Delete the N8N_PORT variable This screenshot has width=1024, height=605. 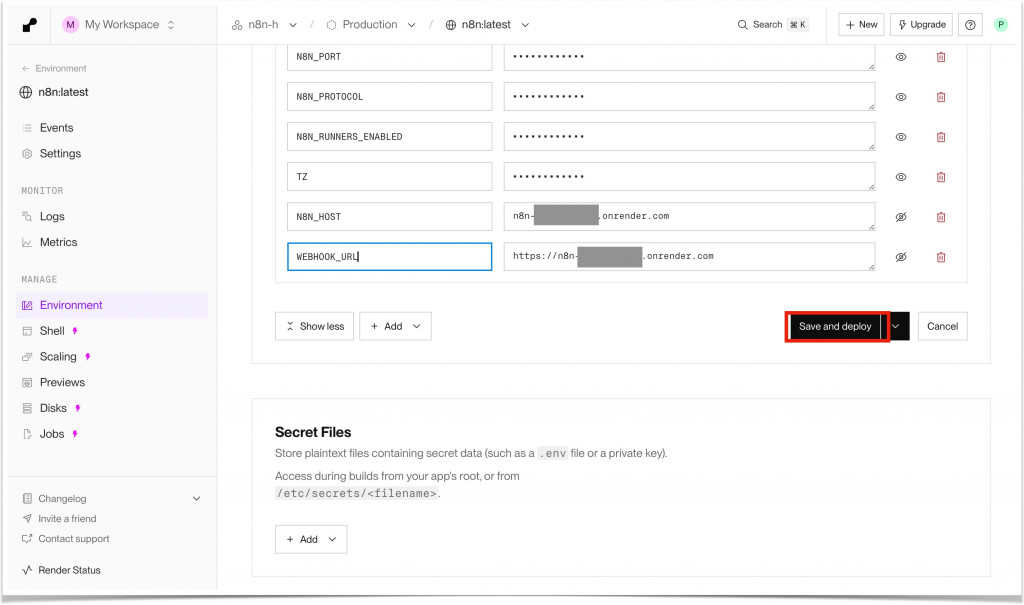pyautogui.click(x=941, y=57)
